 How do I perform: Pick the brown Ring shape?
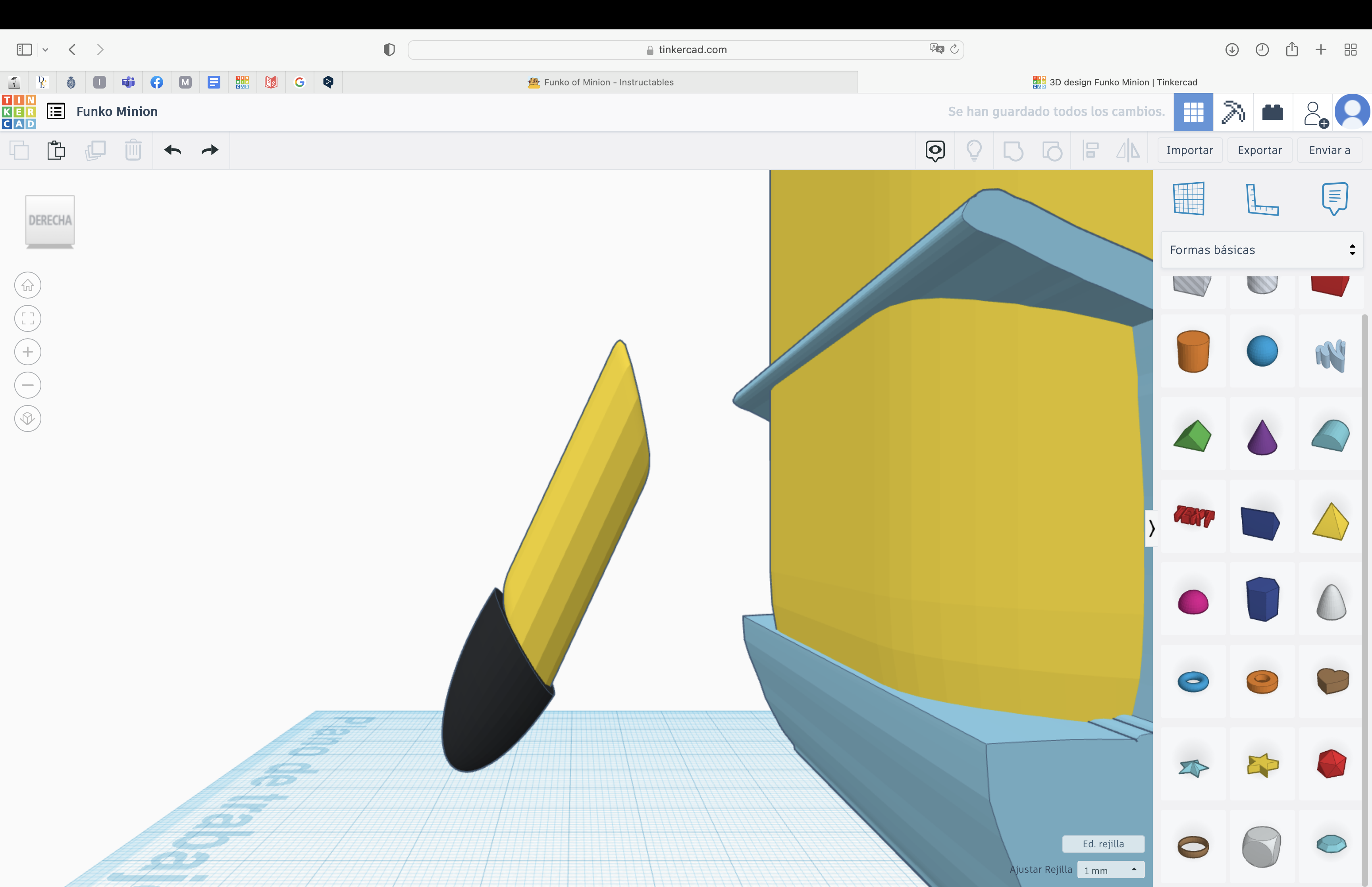(1193, 847)
